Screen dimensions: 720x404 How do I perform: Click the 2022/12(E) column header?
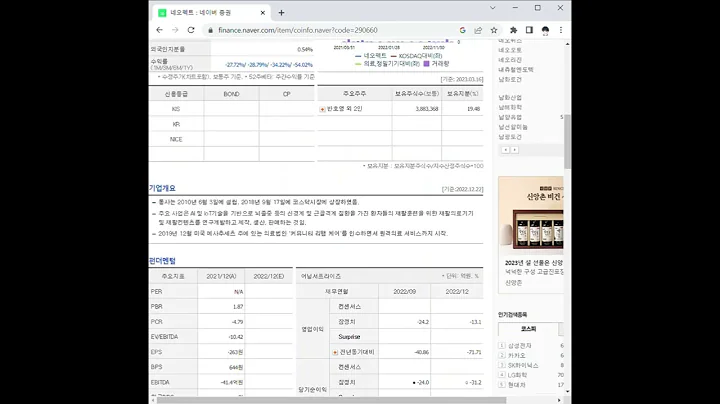[x=269, y=276]
